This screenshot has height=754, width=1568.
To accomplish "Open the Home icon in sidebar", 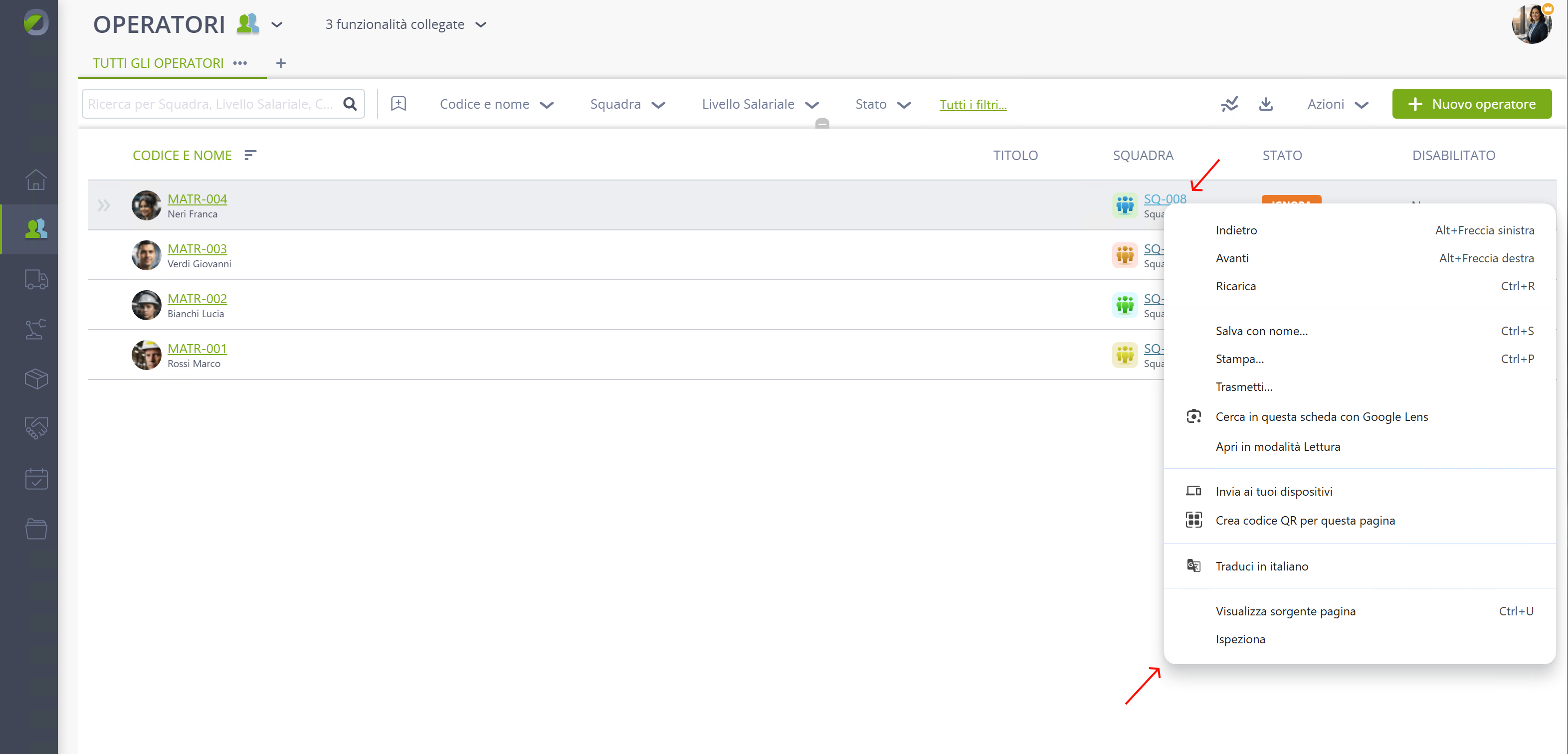I will point(36,180).
